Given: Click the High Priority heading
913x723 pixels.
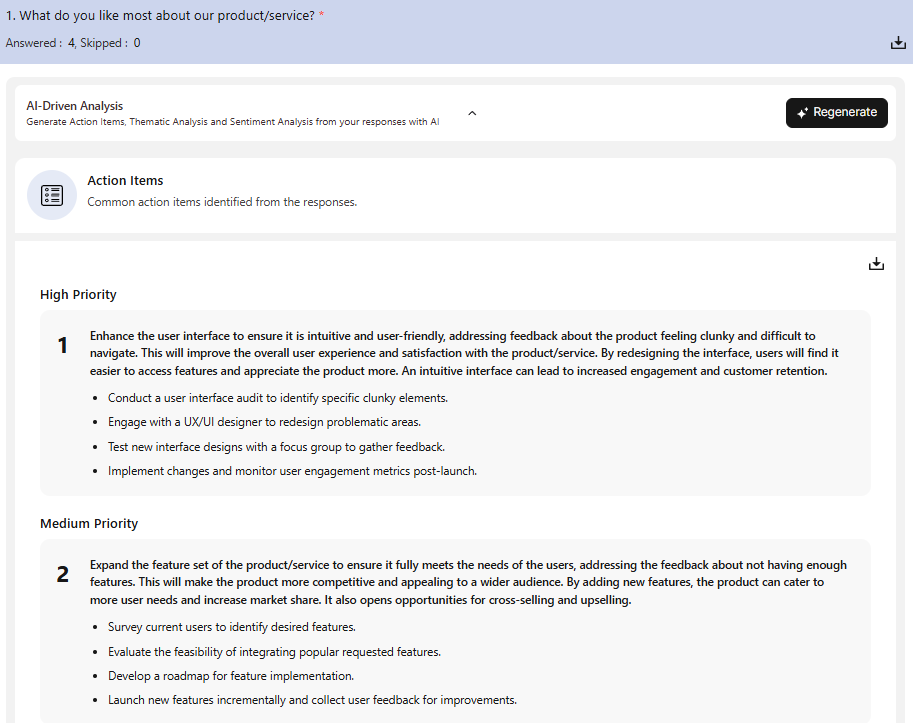Looking at the screenshot, I should (78, 295).
